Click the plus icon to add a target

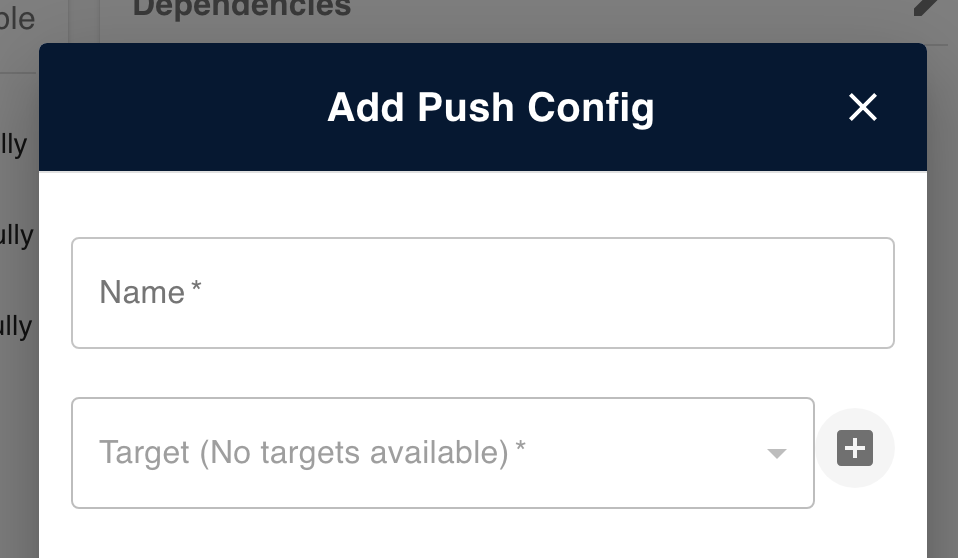pyautogui.click(x=855, y=448)
